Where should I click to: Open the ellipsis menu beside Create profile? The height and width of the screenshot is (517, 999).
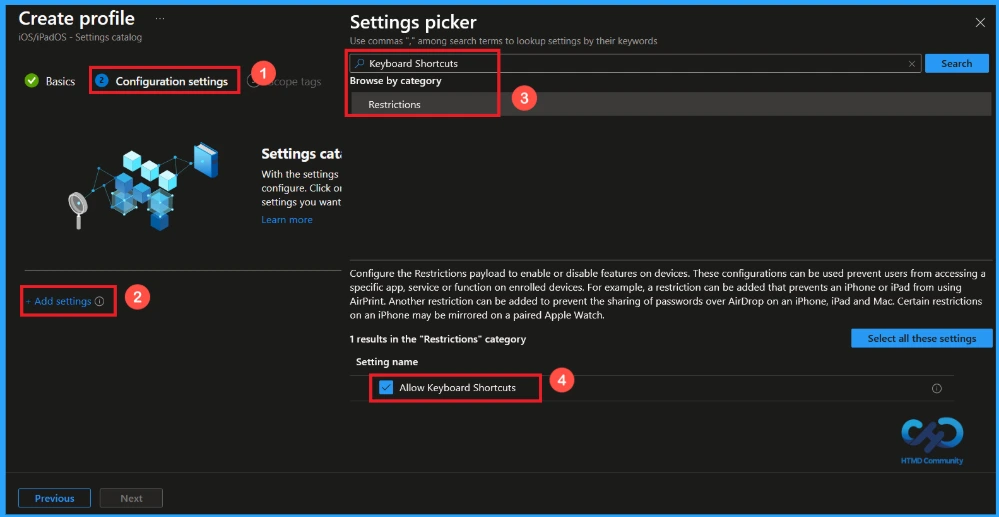coord(160,19)
